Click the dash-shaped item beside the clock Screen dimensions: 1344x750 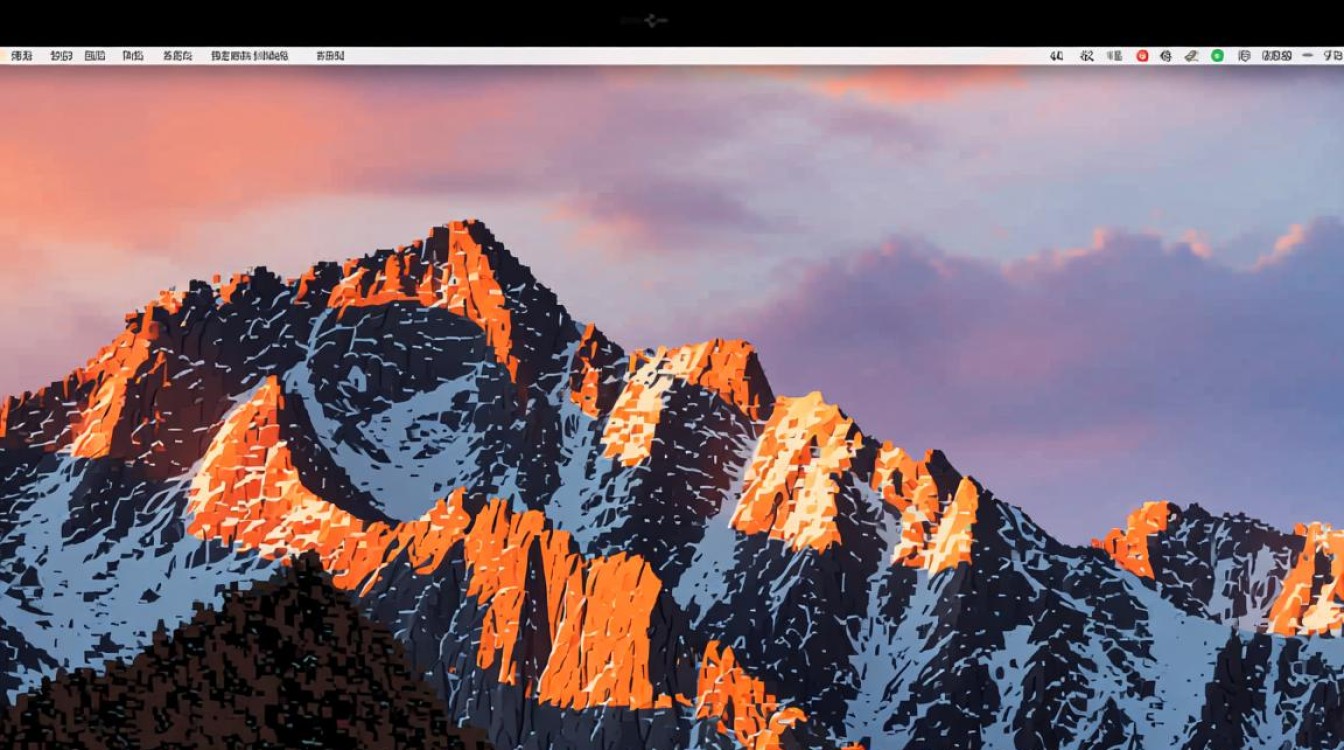(x=1307, y=56)
